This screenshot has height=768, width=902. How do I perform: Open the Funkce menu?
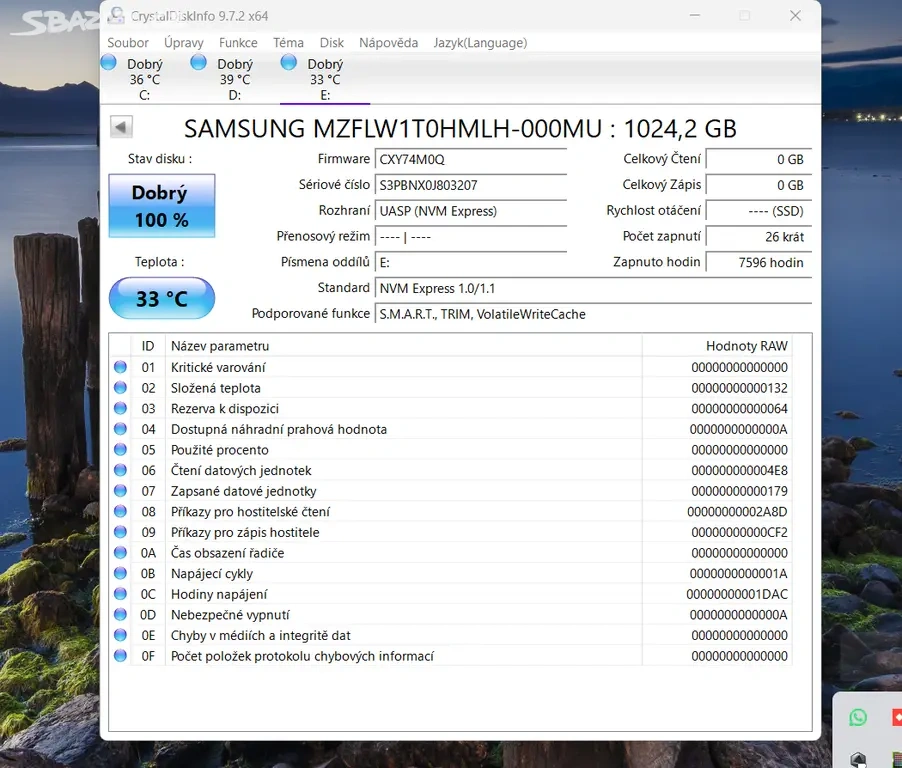tap(237, 42)
